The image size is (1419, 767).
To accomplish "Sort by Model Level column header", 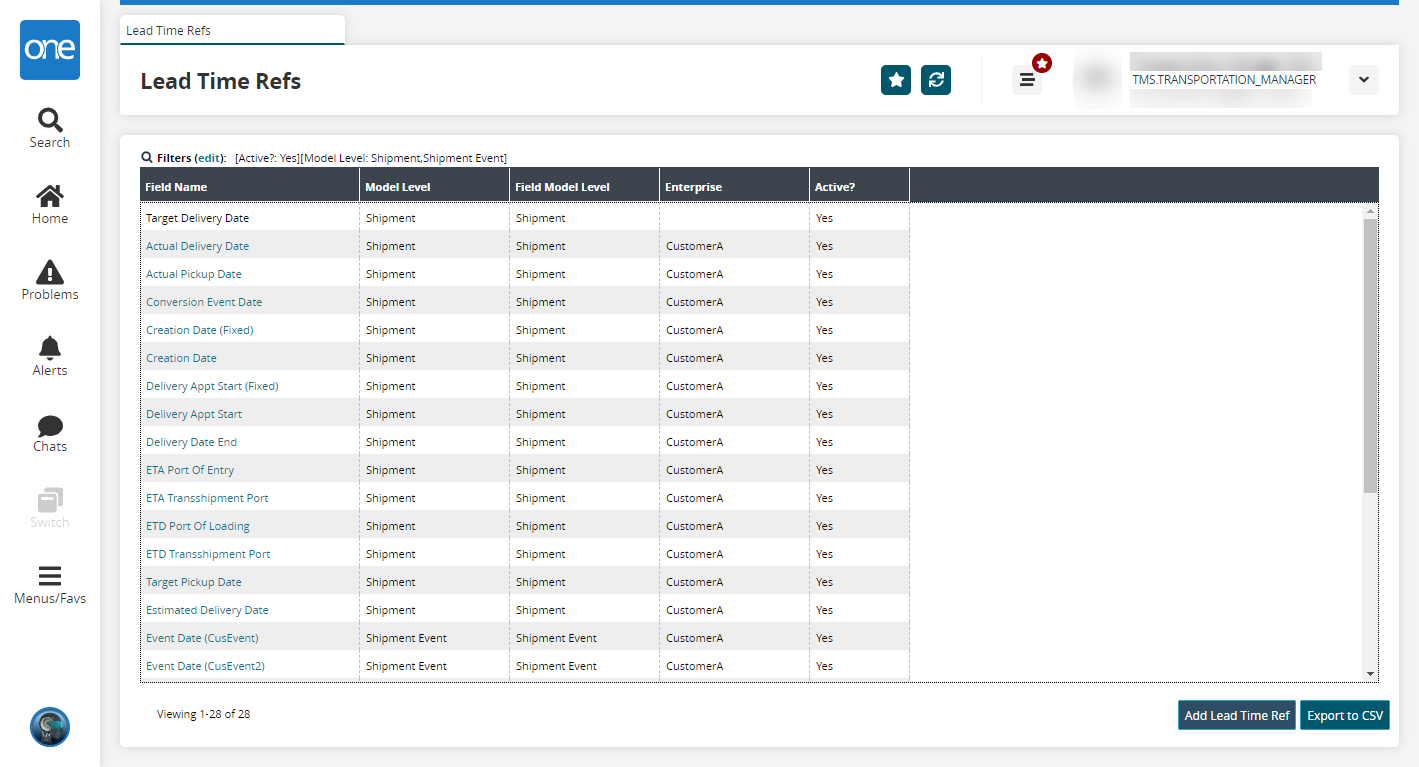I will 398,187.
